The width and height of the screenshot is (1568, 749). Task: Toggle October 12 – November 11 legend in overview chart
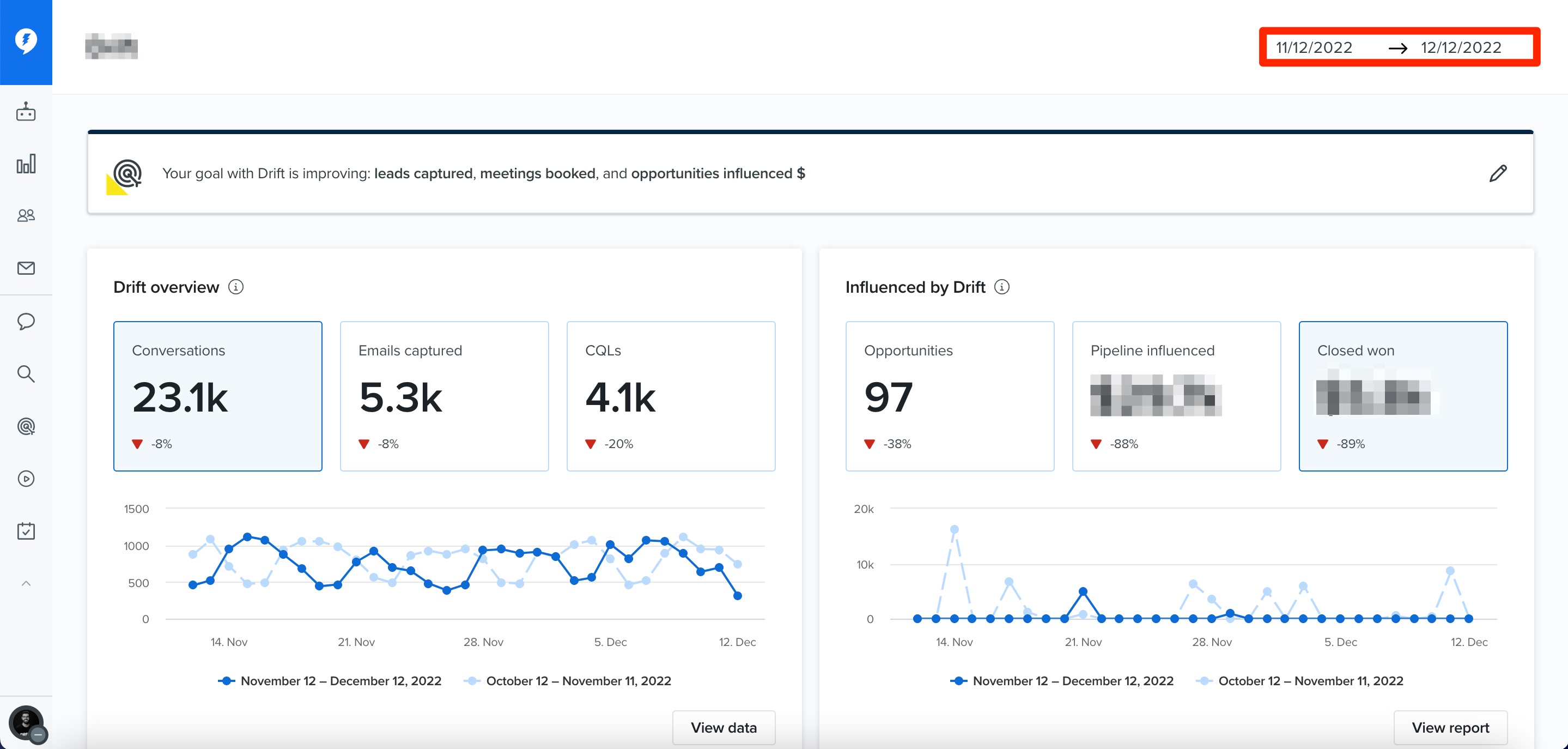[x=567, y=681]
